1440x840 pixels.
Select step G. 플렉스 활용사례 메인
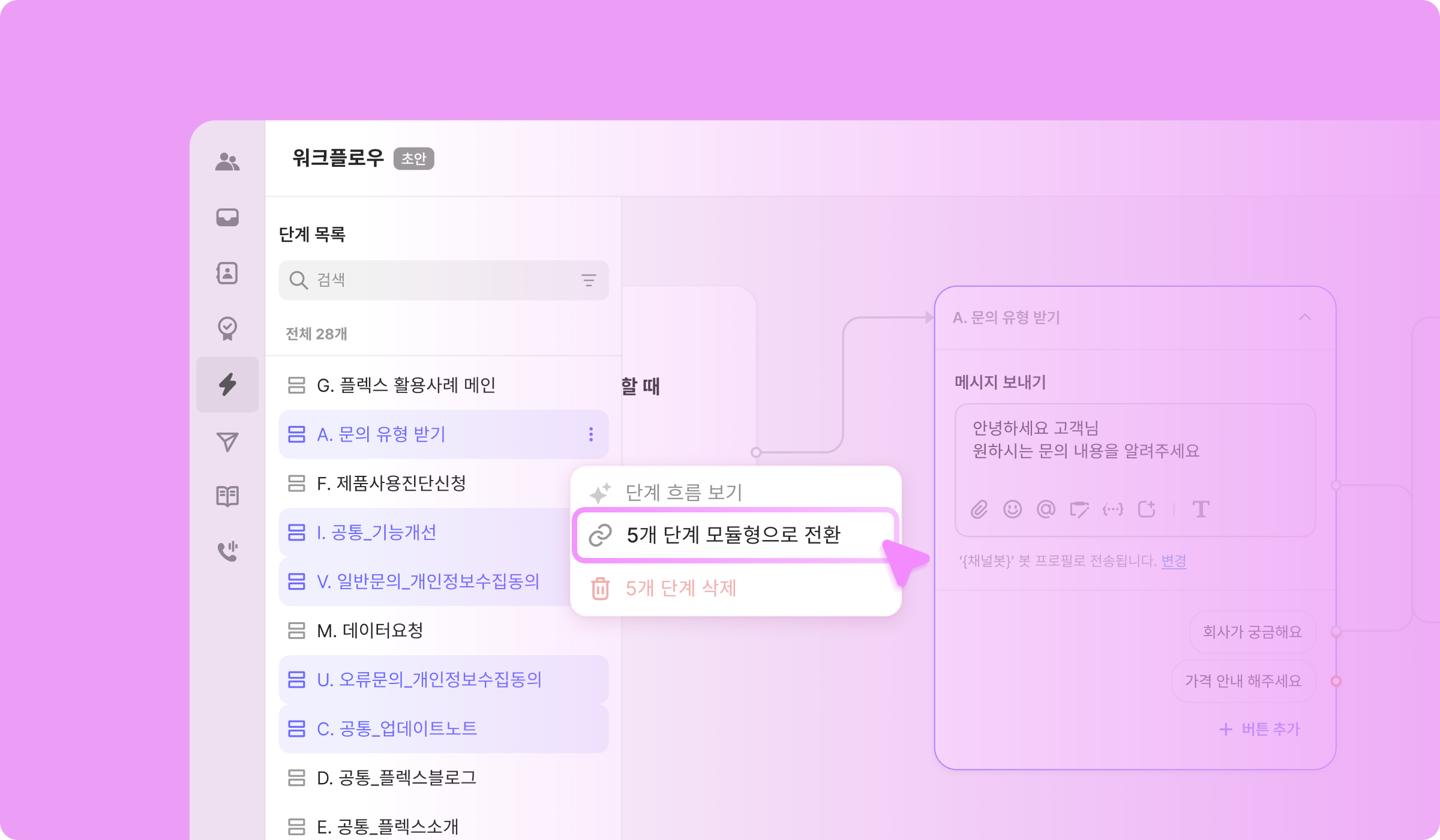pos(406,385)
